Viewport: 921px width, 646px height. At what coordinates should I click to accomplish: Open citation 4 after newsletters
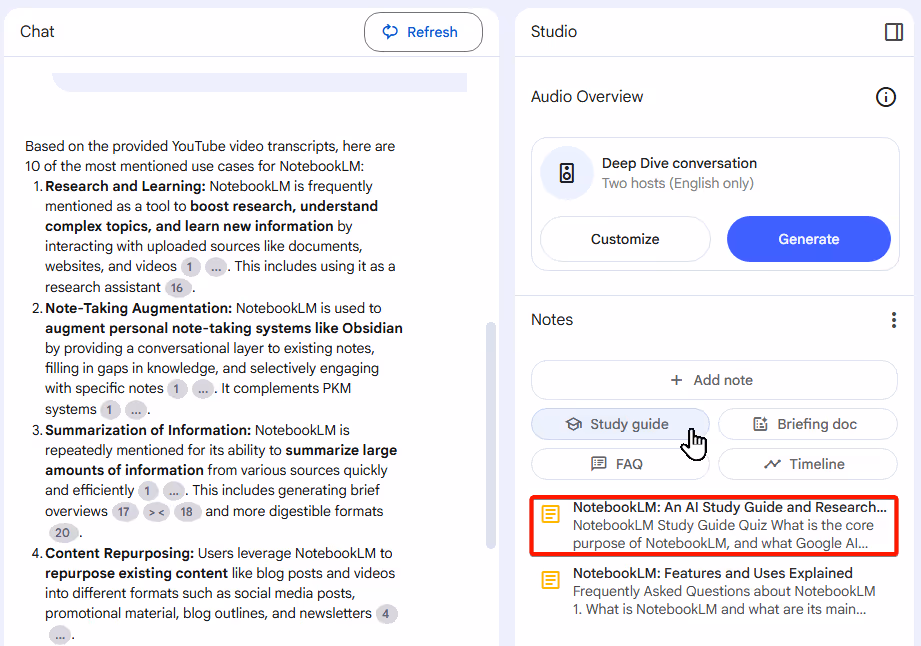tap(386, 614)
